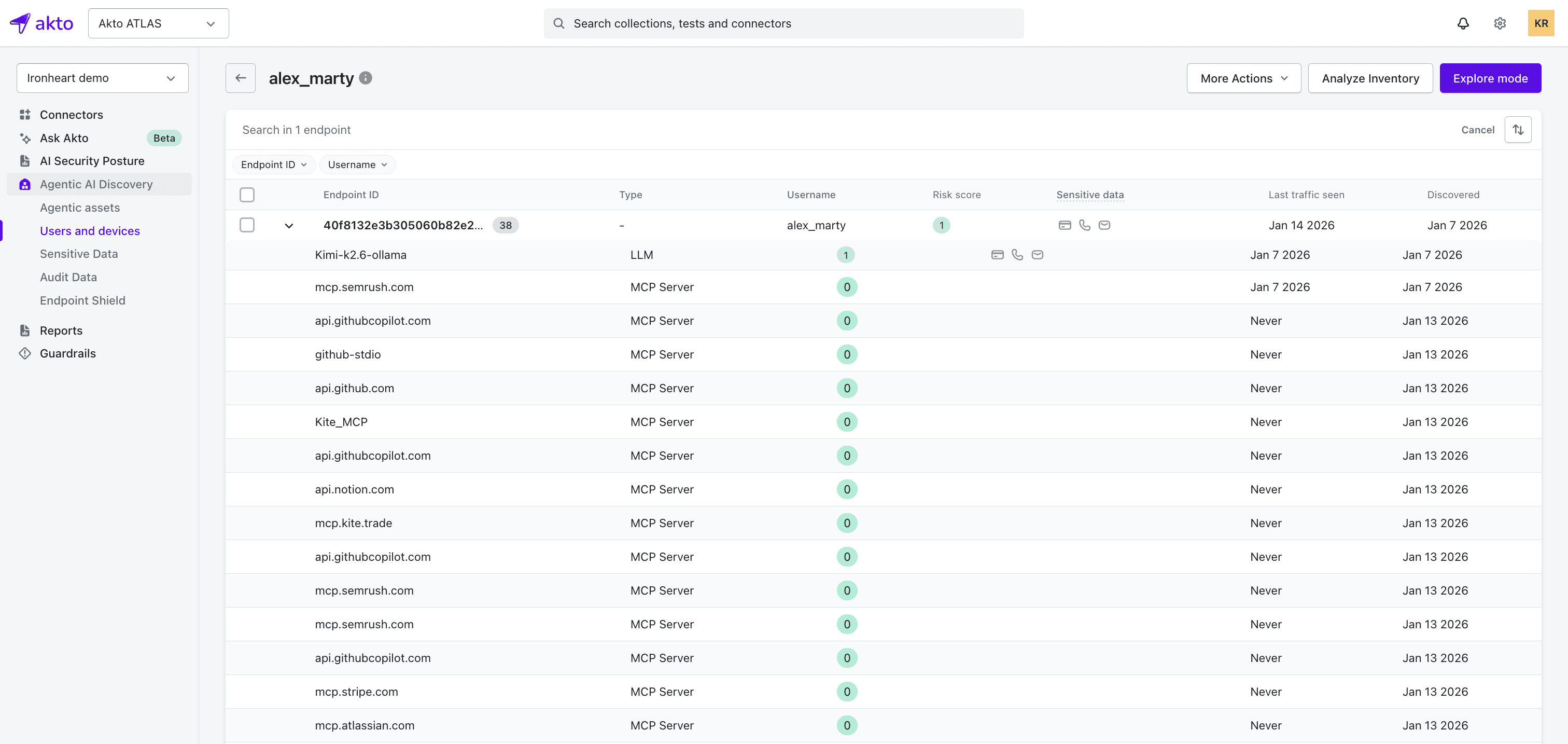Go back using the left arrow button
Viewport: 1568px width, 744px height.
[x=241, y=78]
